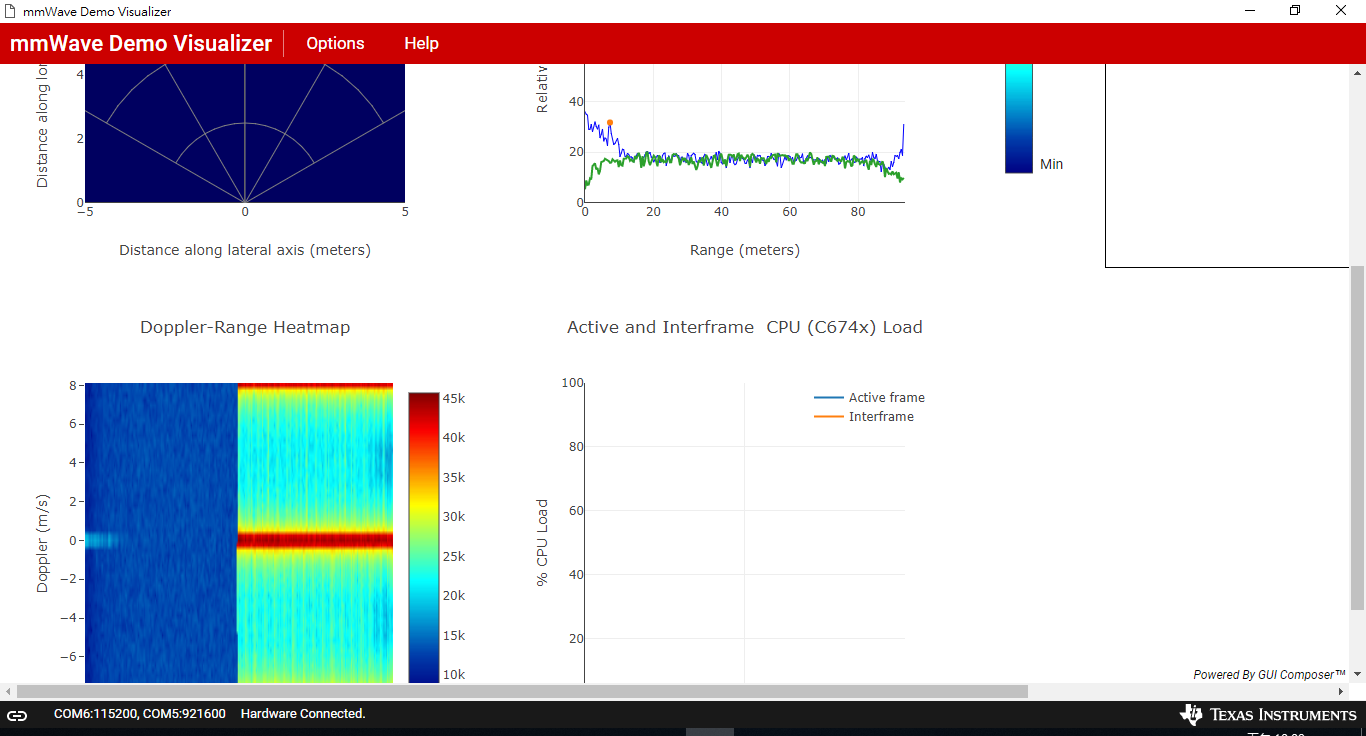Click the Texas Instruments logo
Screen dimensions: 1366x736
(x=1268, y=714)
